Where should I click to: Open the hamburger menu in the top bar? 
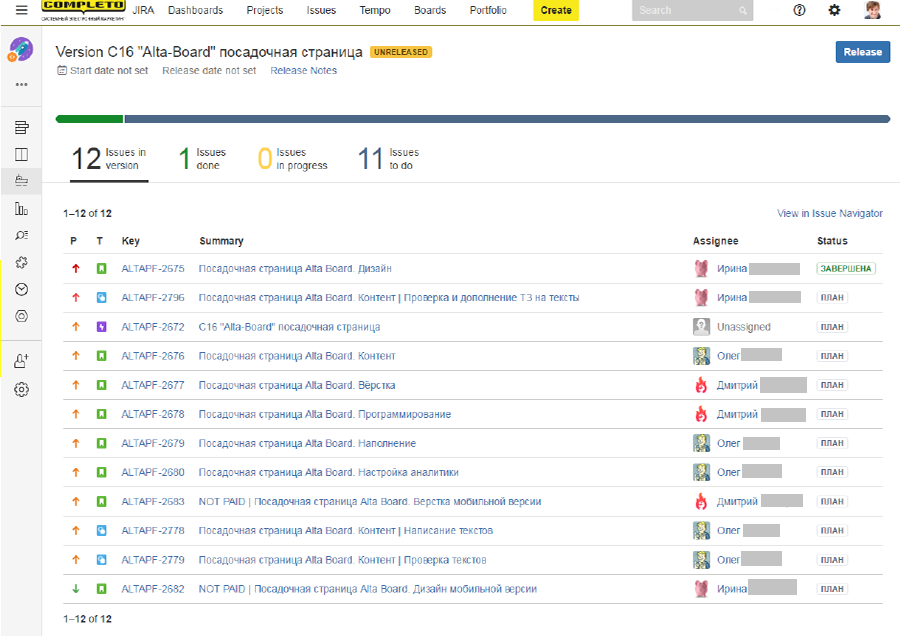coord(21,10)
